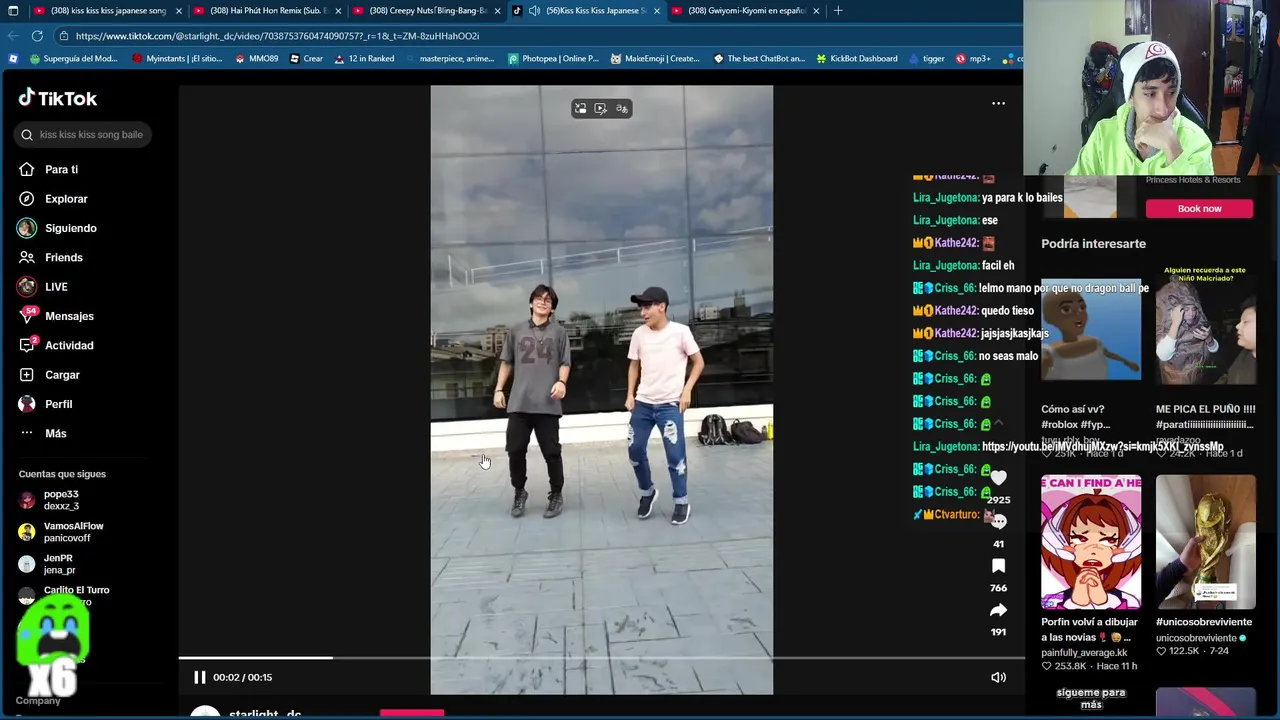
Task: Open the Crear bookmark
Action: [306, 59]
